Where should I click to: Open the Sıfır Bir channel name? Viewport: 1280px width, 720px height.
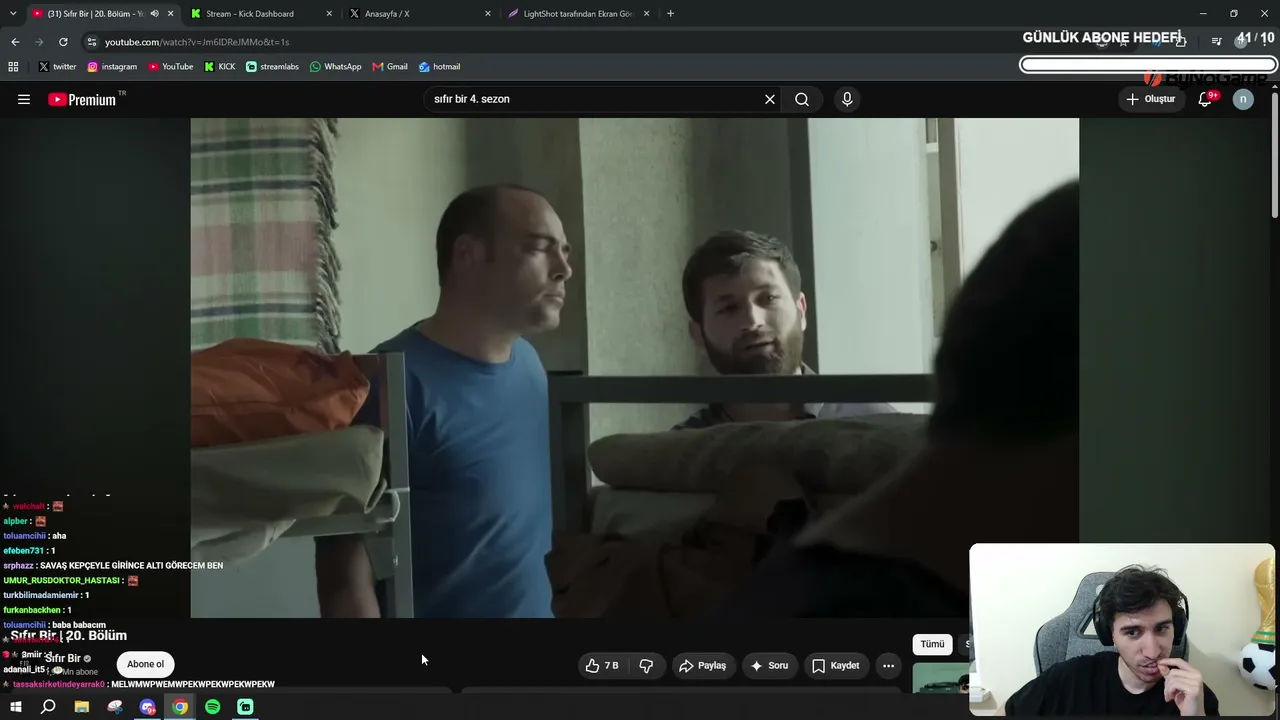63,658
